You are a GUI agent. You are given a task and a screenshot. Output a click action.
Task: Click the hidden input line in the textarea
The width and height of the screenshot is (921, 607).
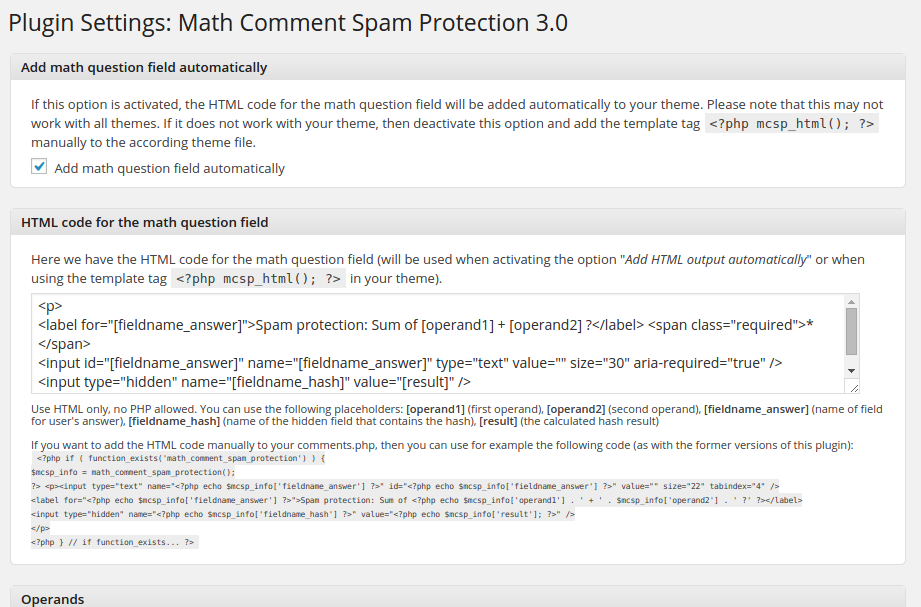pyautogui.click(x=255, y=381)
